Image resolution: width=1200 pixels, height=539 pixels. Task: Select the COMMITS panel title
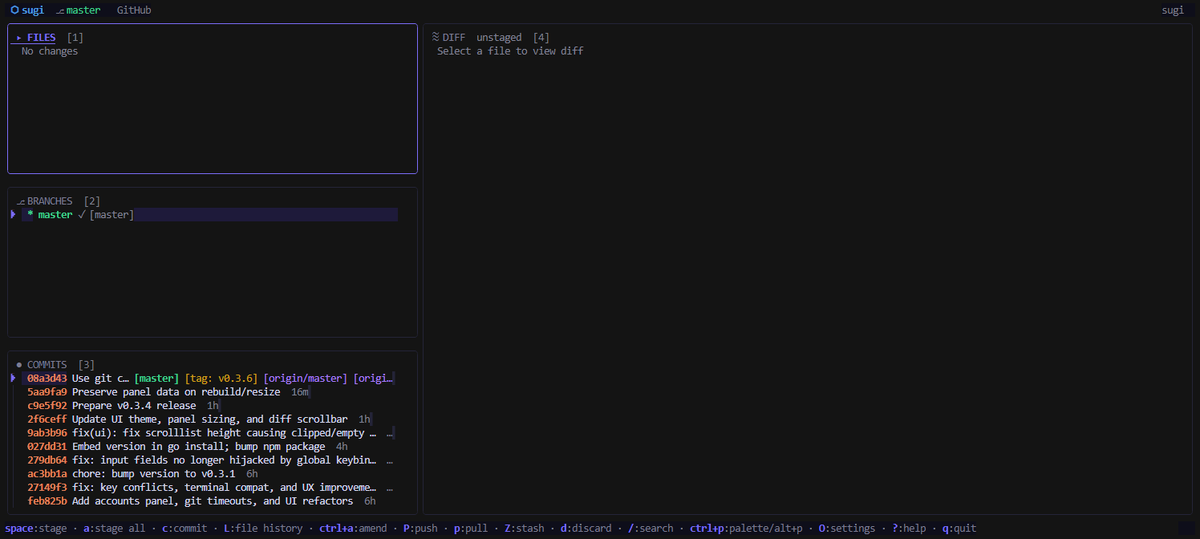[47, 365]
